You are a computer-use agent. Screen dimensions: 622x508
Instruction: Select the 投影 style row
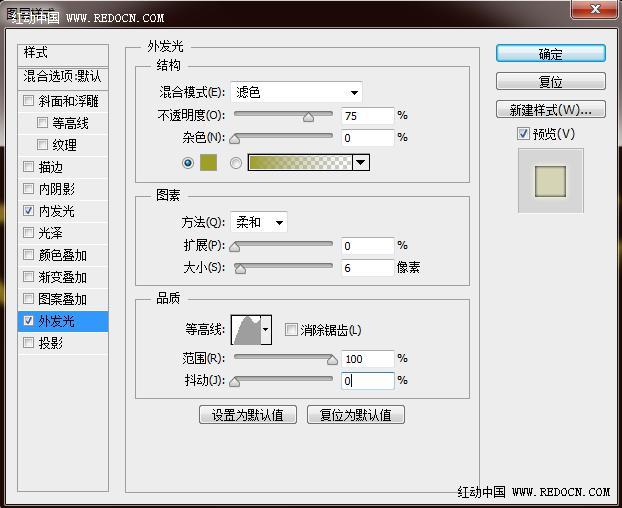(x=63, y=343)
